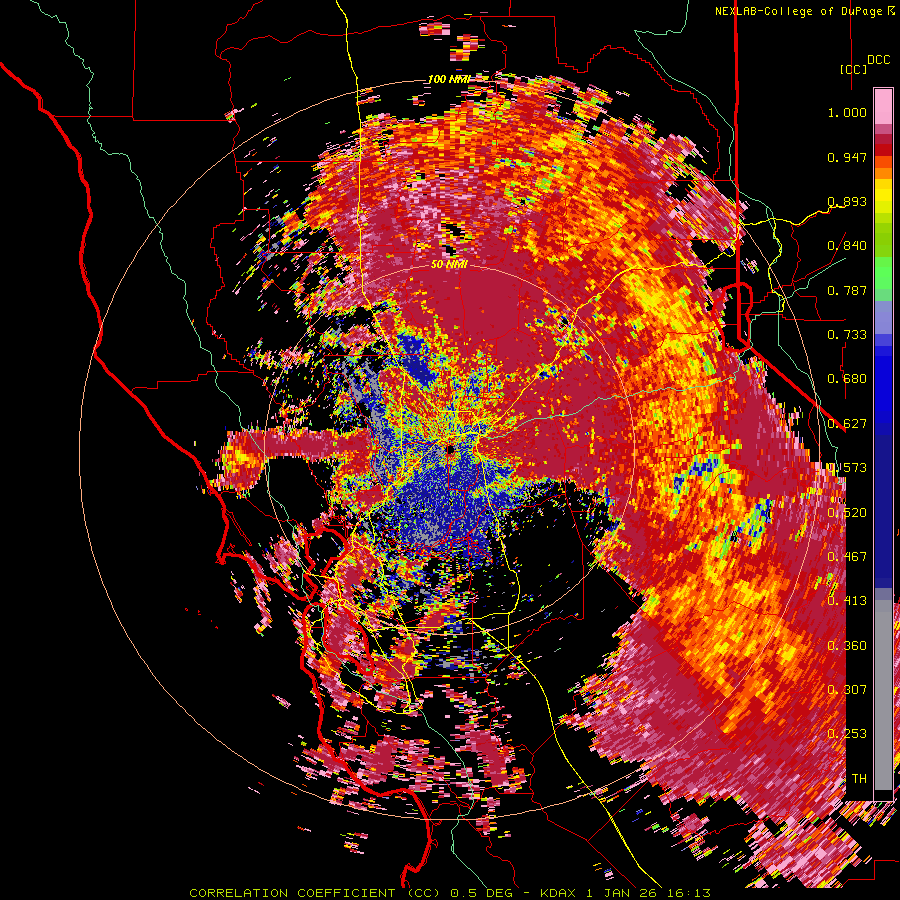Click the 0.360 color scale value

click(x=847, y=646)
